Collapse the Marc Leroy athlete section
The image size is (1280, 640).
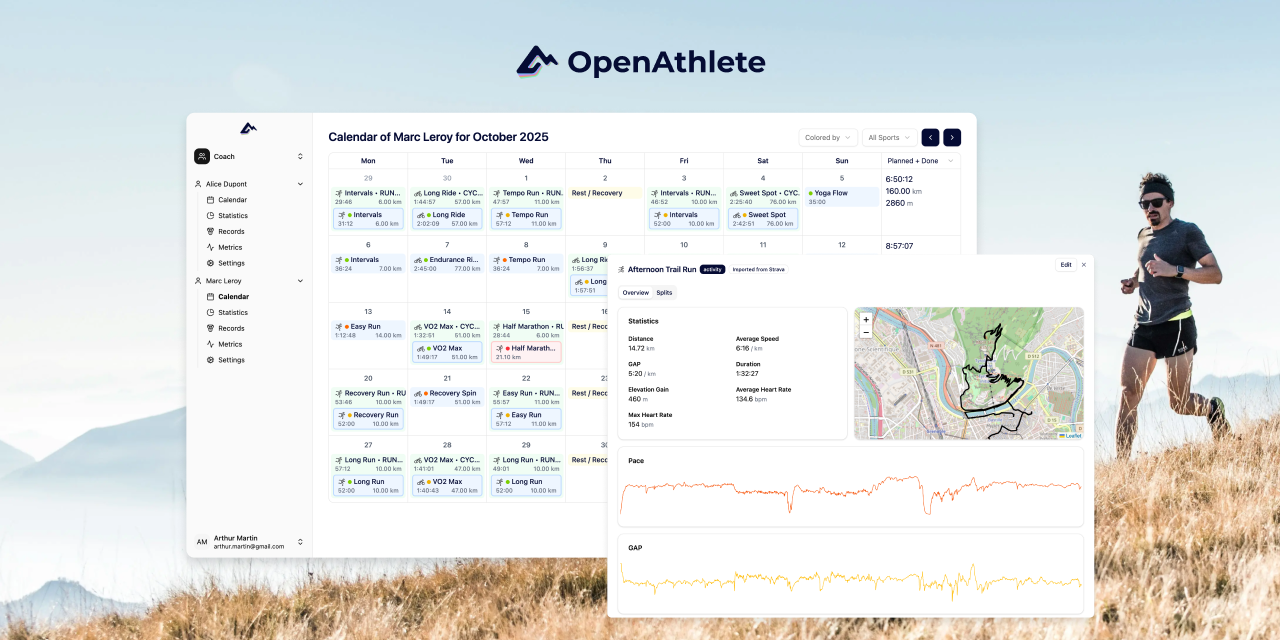click(x=300, y=280)
